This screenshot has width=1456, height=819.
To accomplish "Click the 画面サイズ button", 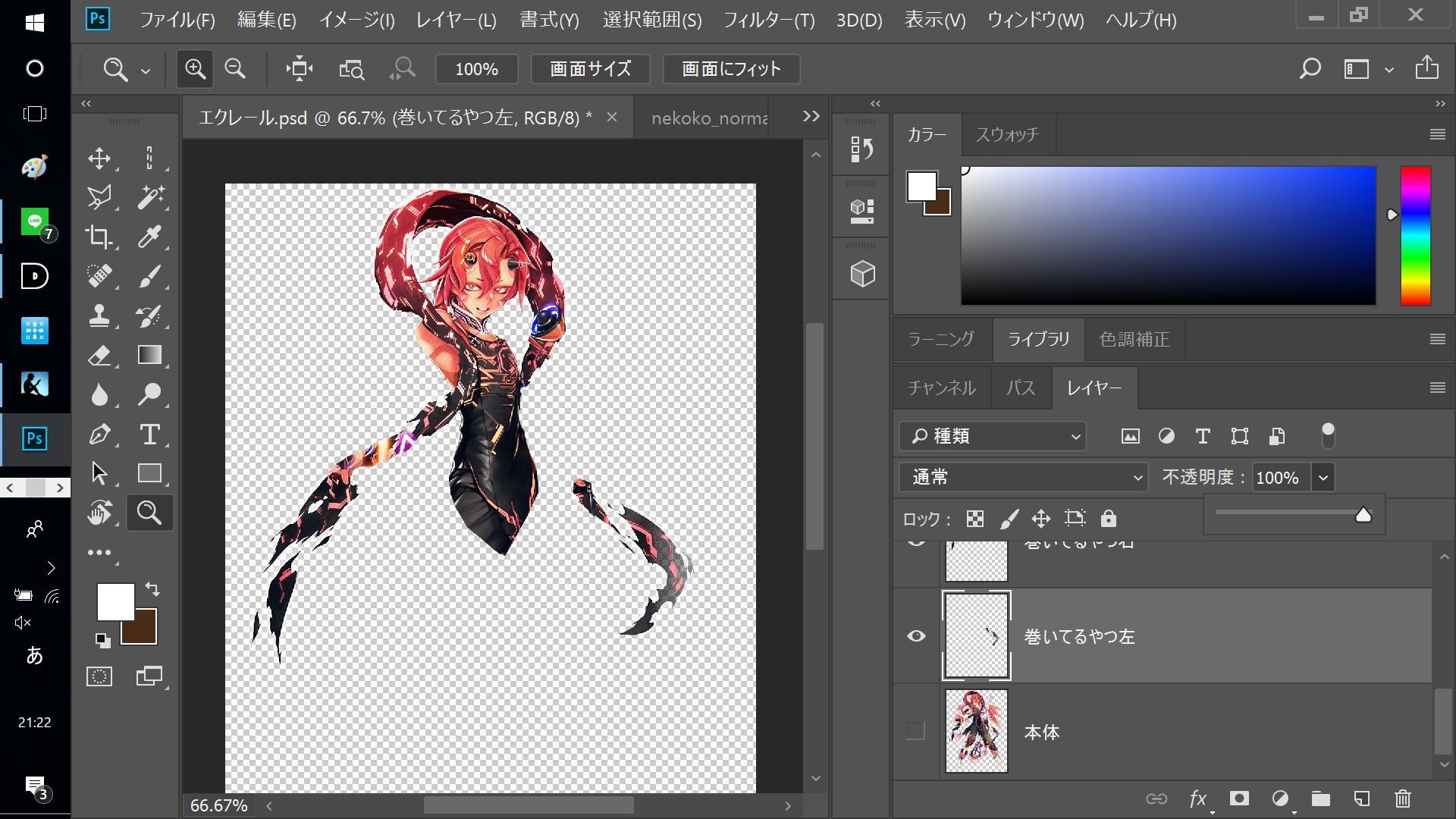I will (x=591, y=69).
